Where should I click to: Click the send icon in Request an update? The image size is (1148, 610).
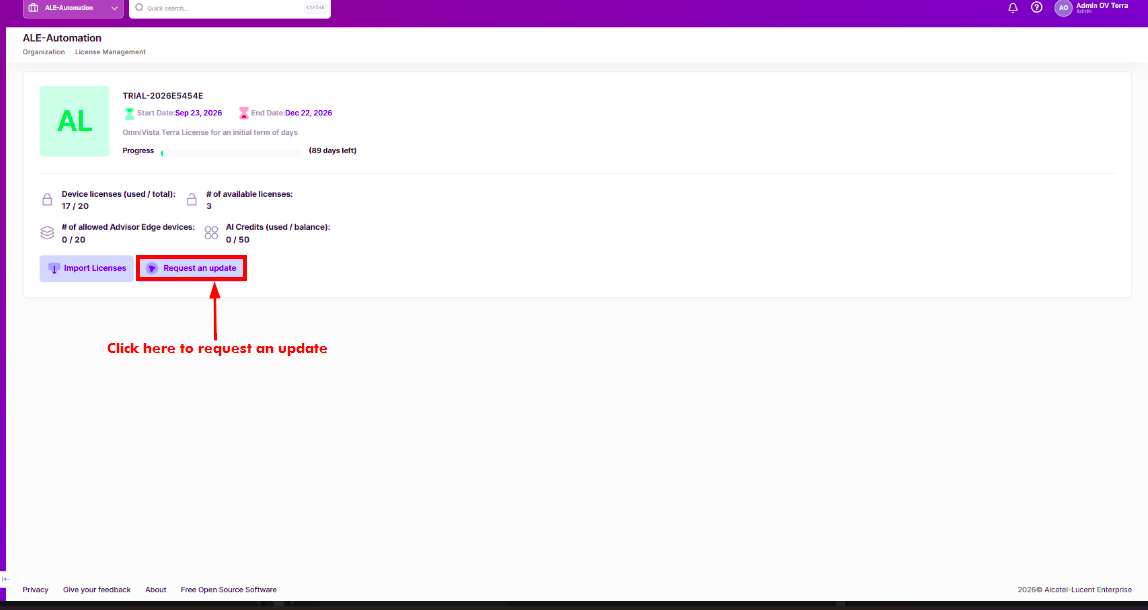[x=152, y=269]
